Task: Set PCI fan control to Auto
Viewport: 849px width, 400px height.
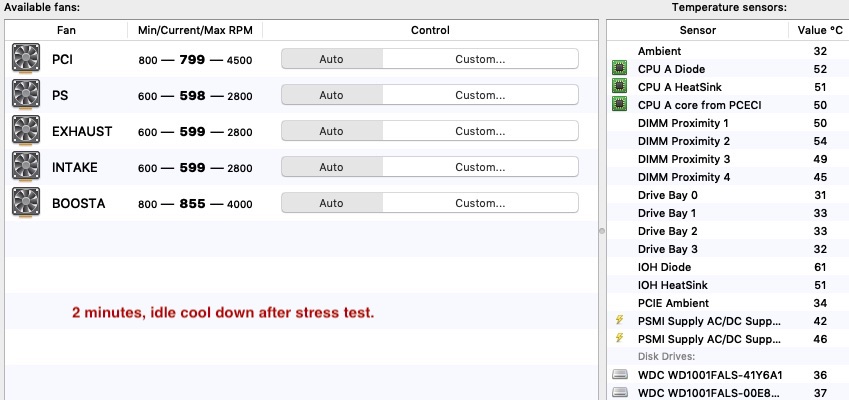Action: point(331,59)
